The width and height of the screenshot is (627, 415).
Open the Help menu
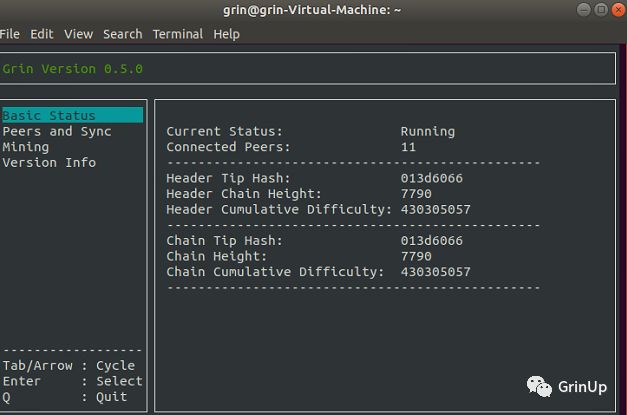tap(226, 34)
